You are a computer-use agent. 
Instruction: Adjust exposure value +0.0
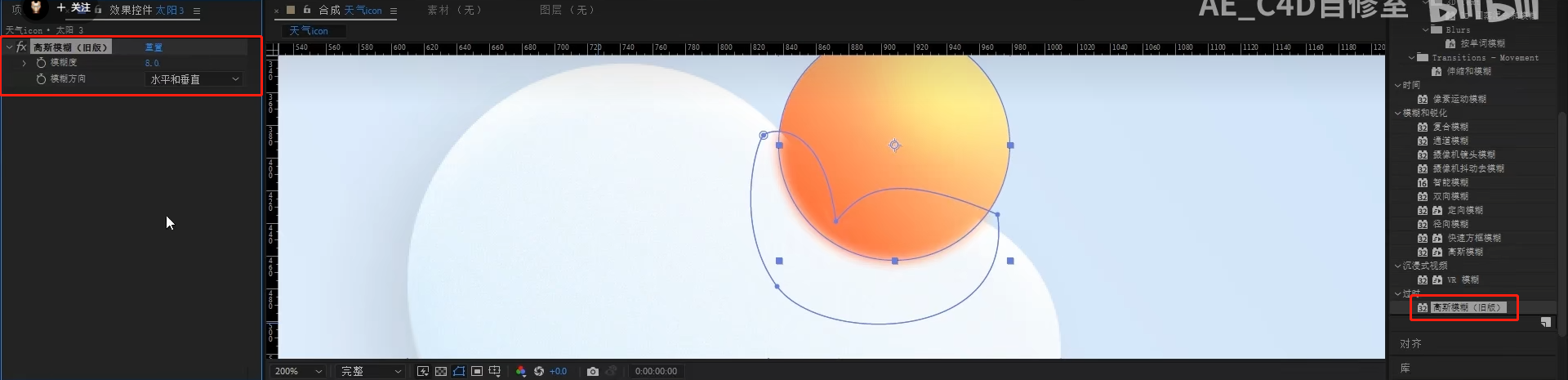[558, 371]
